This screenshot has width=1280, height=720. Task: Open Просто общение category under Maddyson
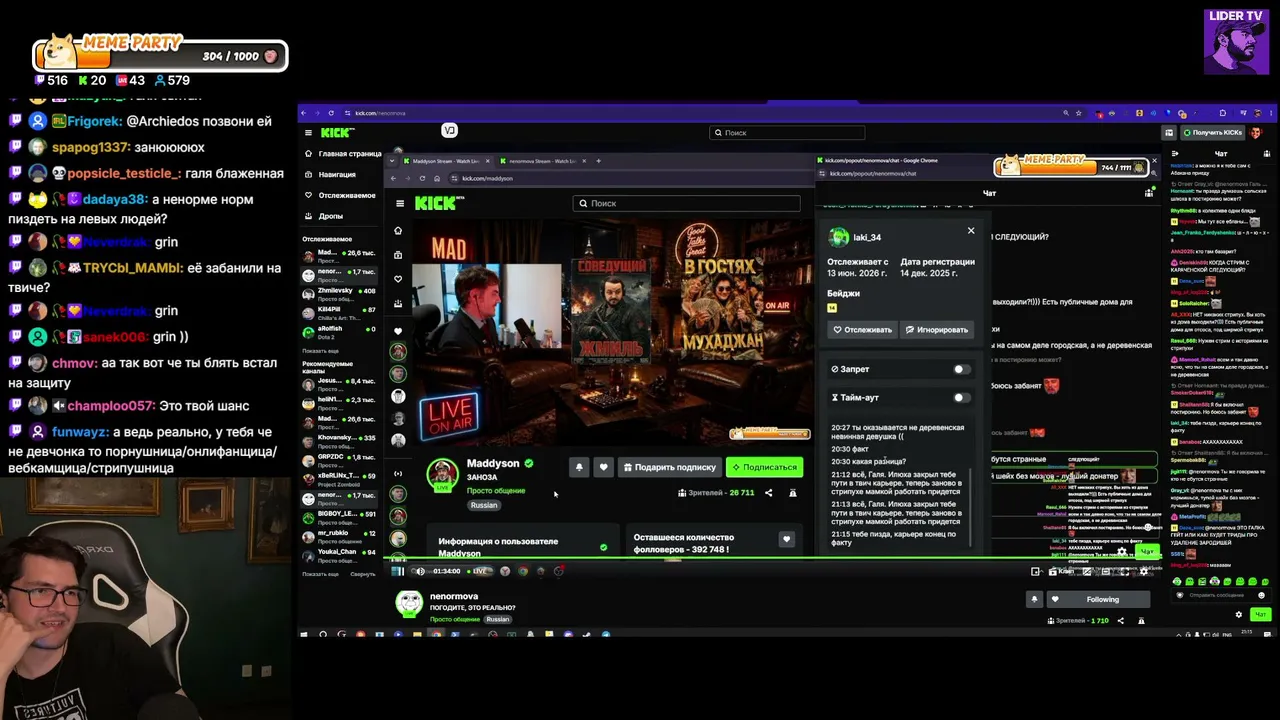(496, 491)
